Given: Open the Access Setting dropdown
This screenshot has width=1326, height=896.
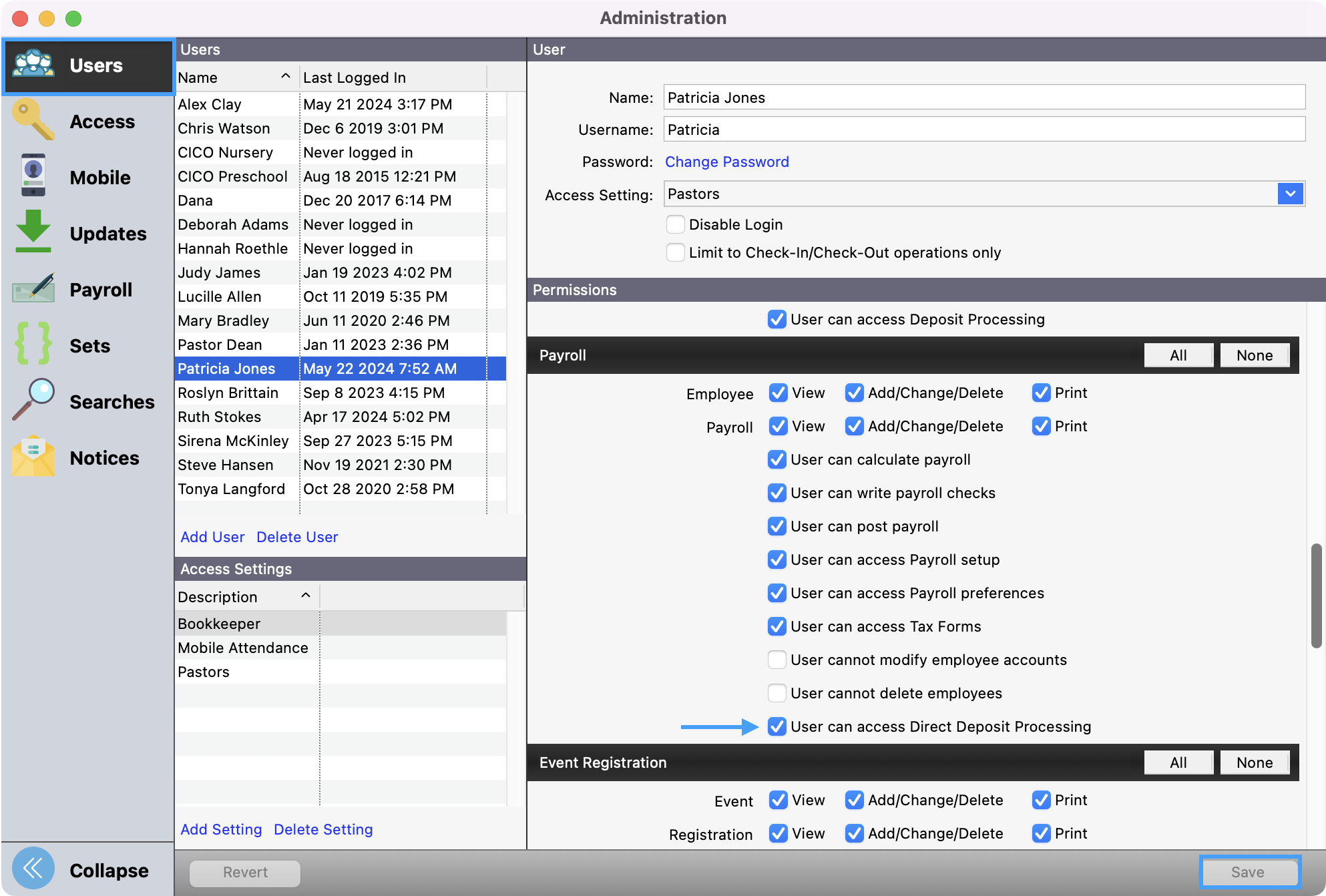Looking at the screenshot, I should (x=1290, y=194).
